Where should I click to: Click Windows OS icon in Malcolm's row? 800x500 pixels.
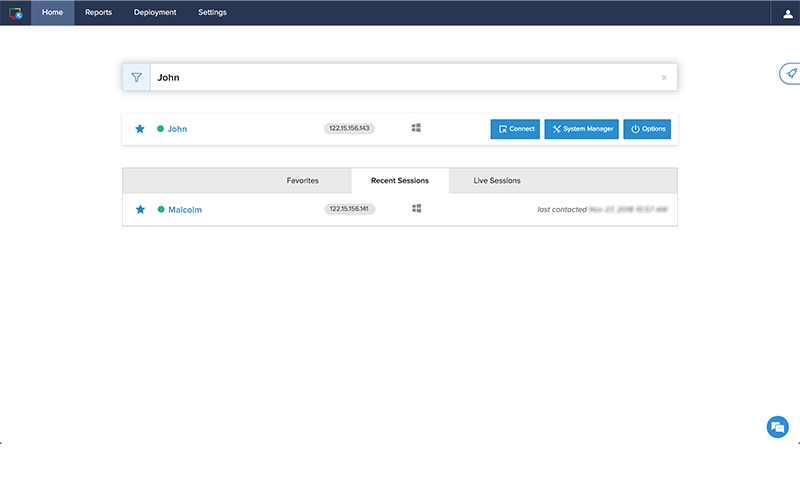click(x=416, y=208)
